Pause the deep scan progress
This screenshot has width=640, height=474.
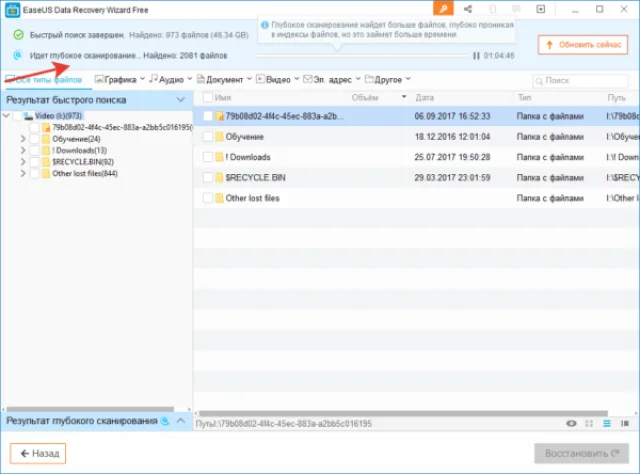[x=476, y=56]
